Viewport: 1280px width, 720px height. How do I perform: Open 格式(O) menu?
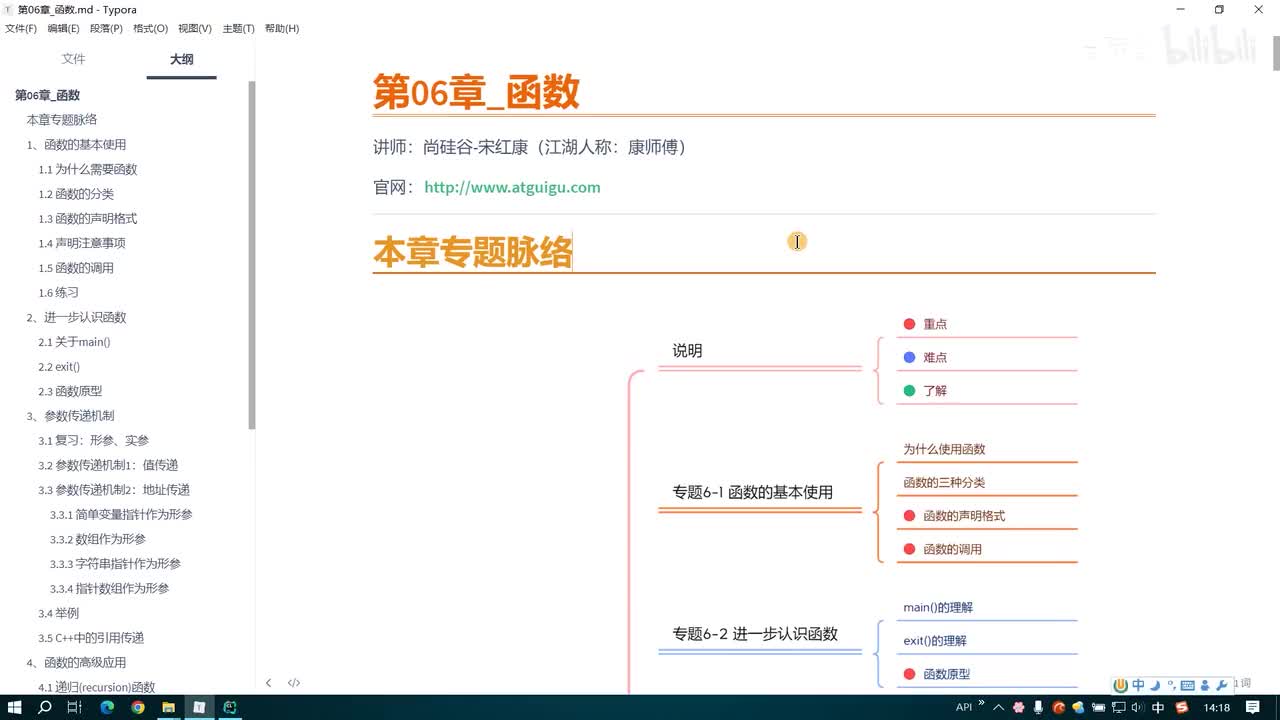(x=150, y=28)
